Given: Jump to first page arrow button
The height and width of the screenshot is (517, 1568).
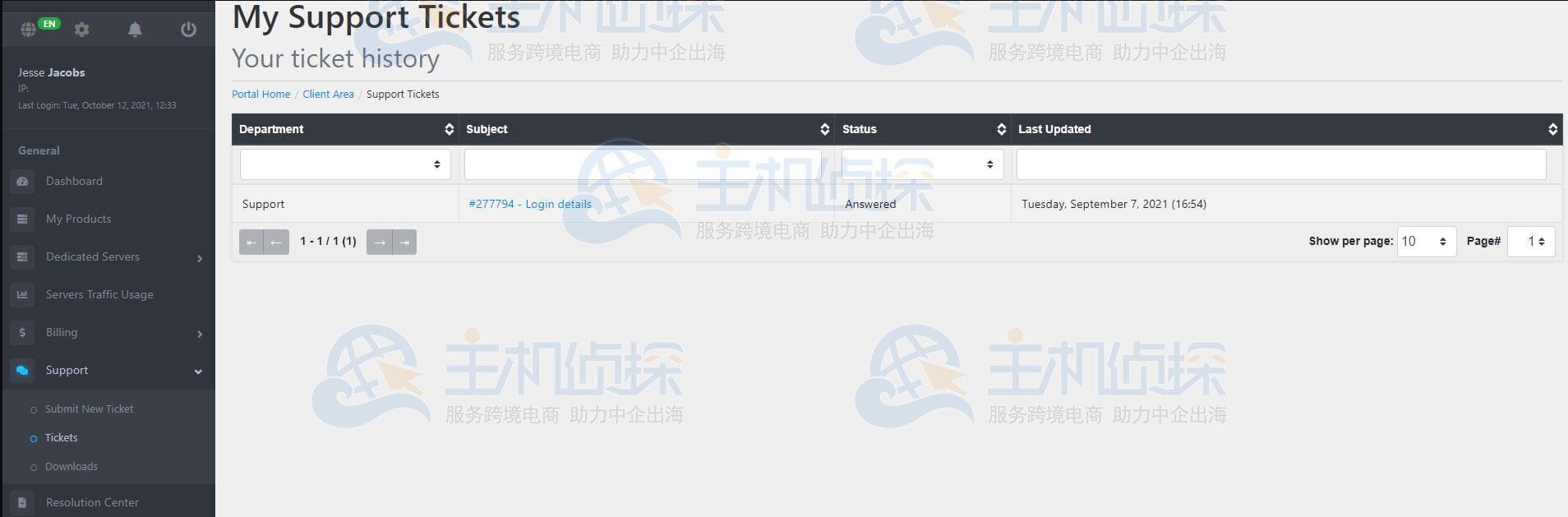Looking at the screenshot, I should [x=251, y=242].
